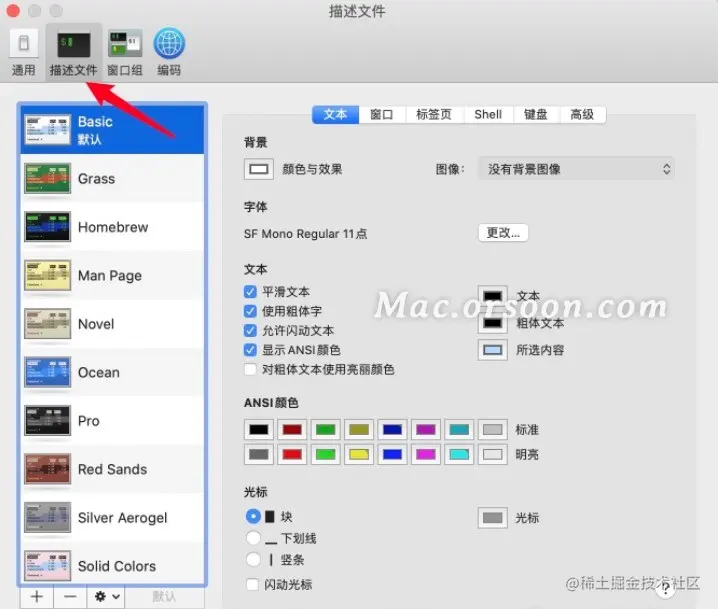
Task: Click standard ANSI dark red swatch
Action: [292, 430]
